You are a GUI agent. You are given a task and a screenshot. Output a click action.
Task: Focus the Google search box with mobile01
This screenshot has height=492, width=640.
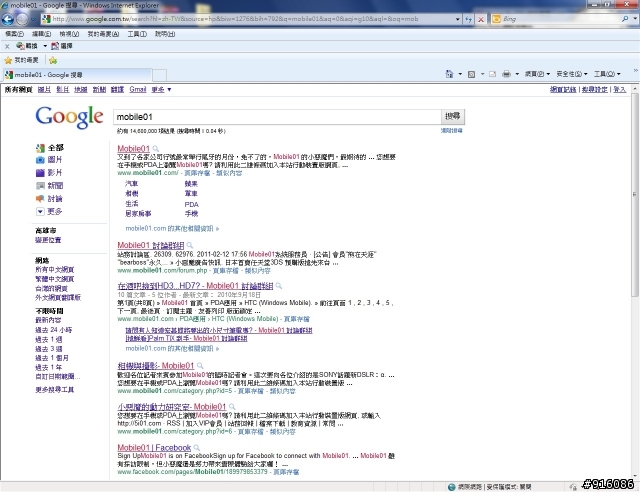point(277,117)
